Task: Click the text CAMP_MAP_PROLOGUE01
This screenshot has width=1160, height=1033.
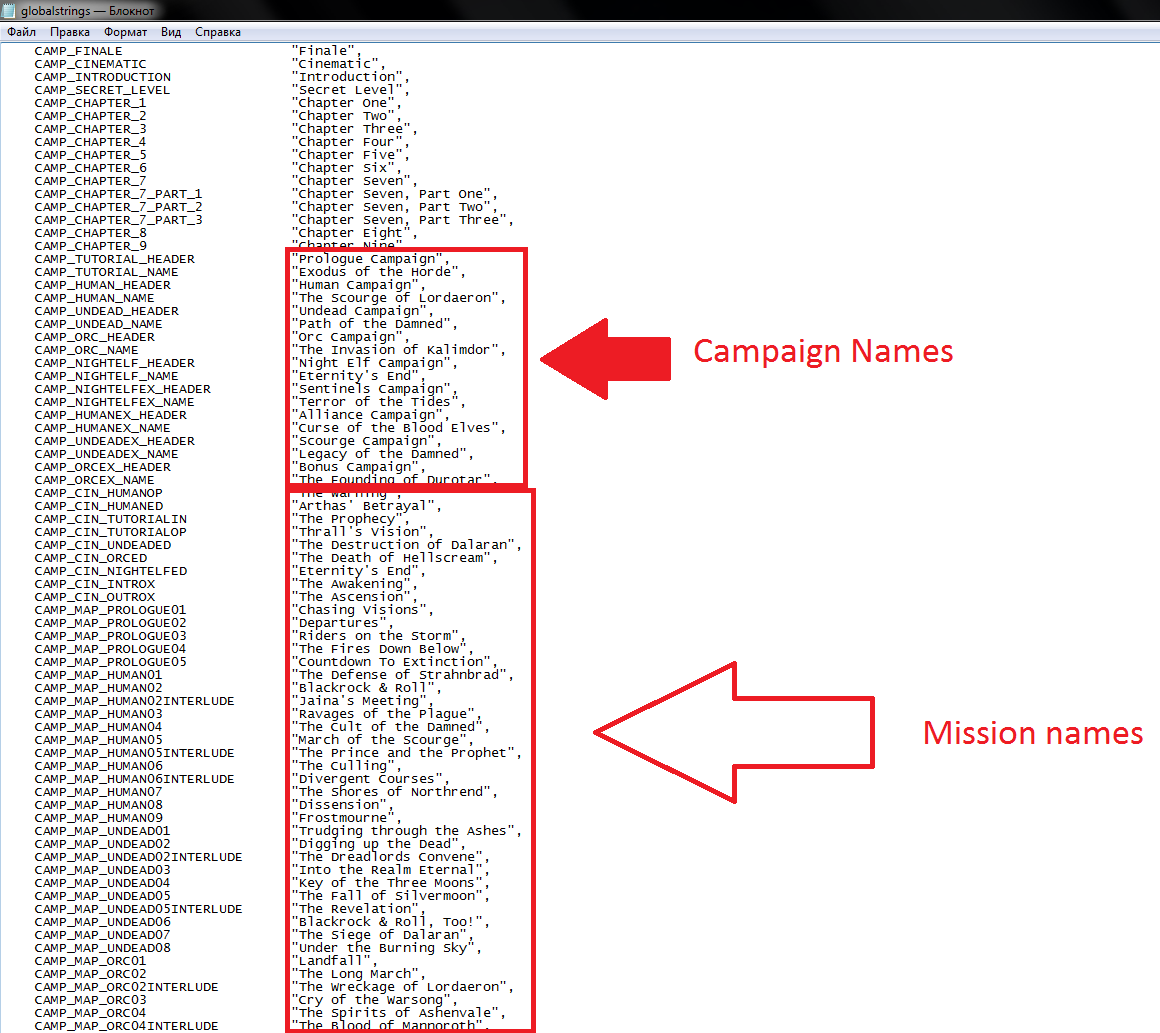Action: tap(110, 610)
